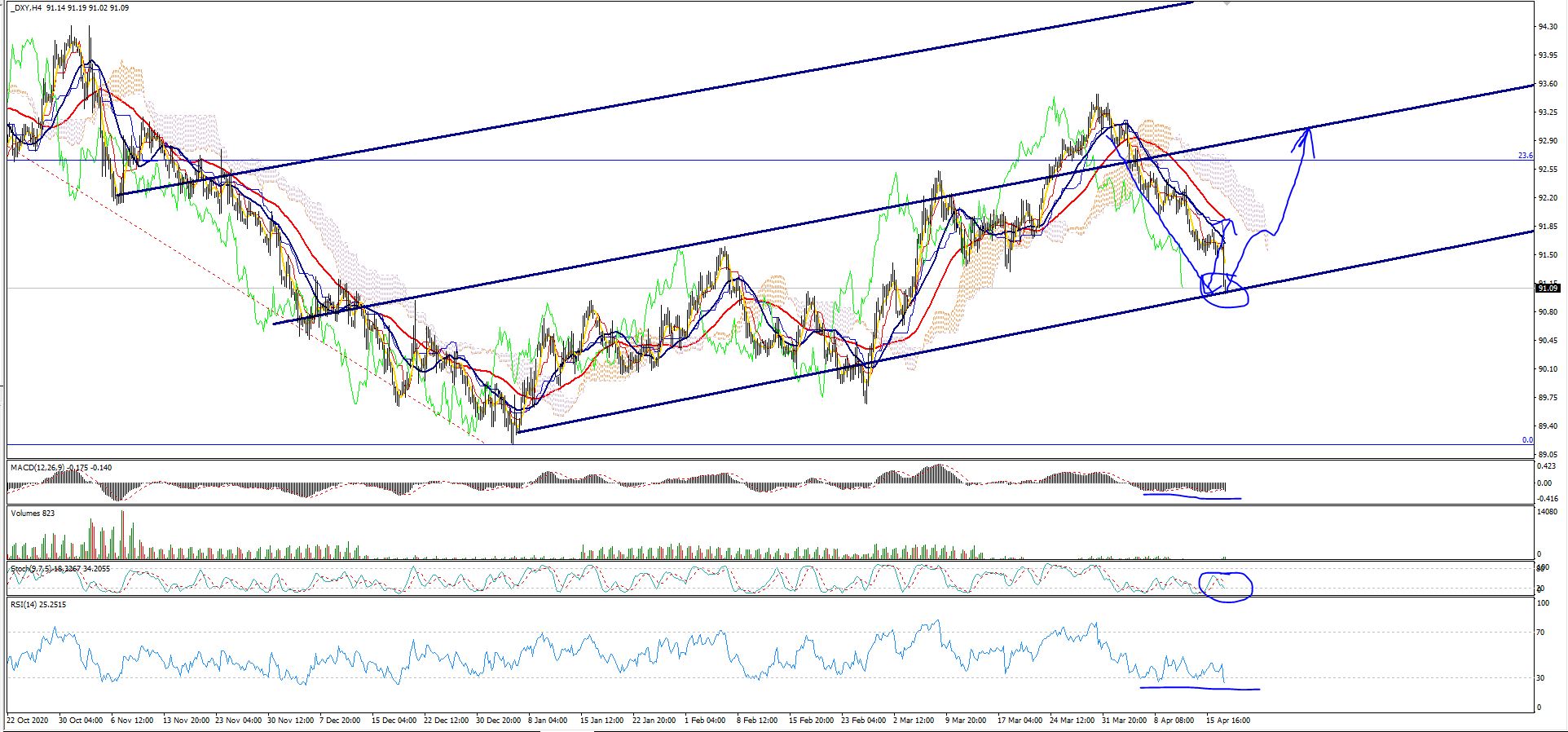
Task: Select the 91.50 price scale value
Action: [1546, 255]
